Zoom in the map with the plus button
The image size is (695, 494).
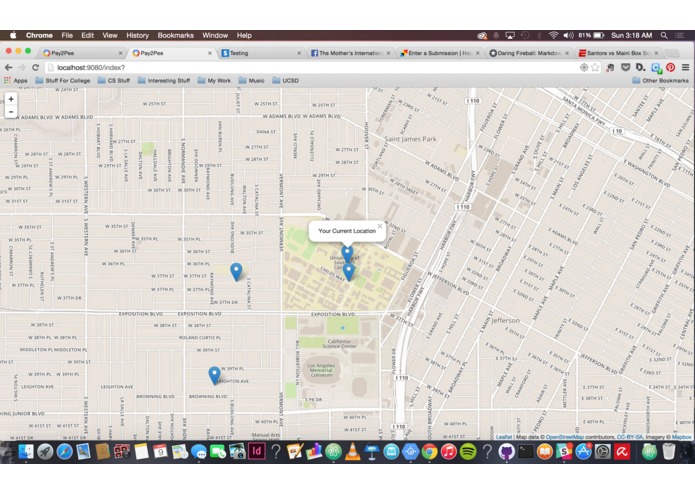point(11,99)
